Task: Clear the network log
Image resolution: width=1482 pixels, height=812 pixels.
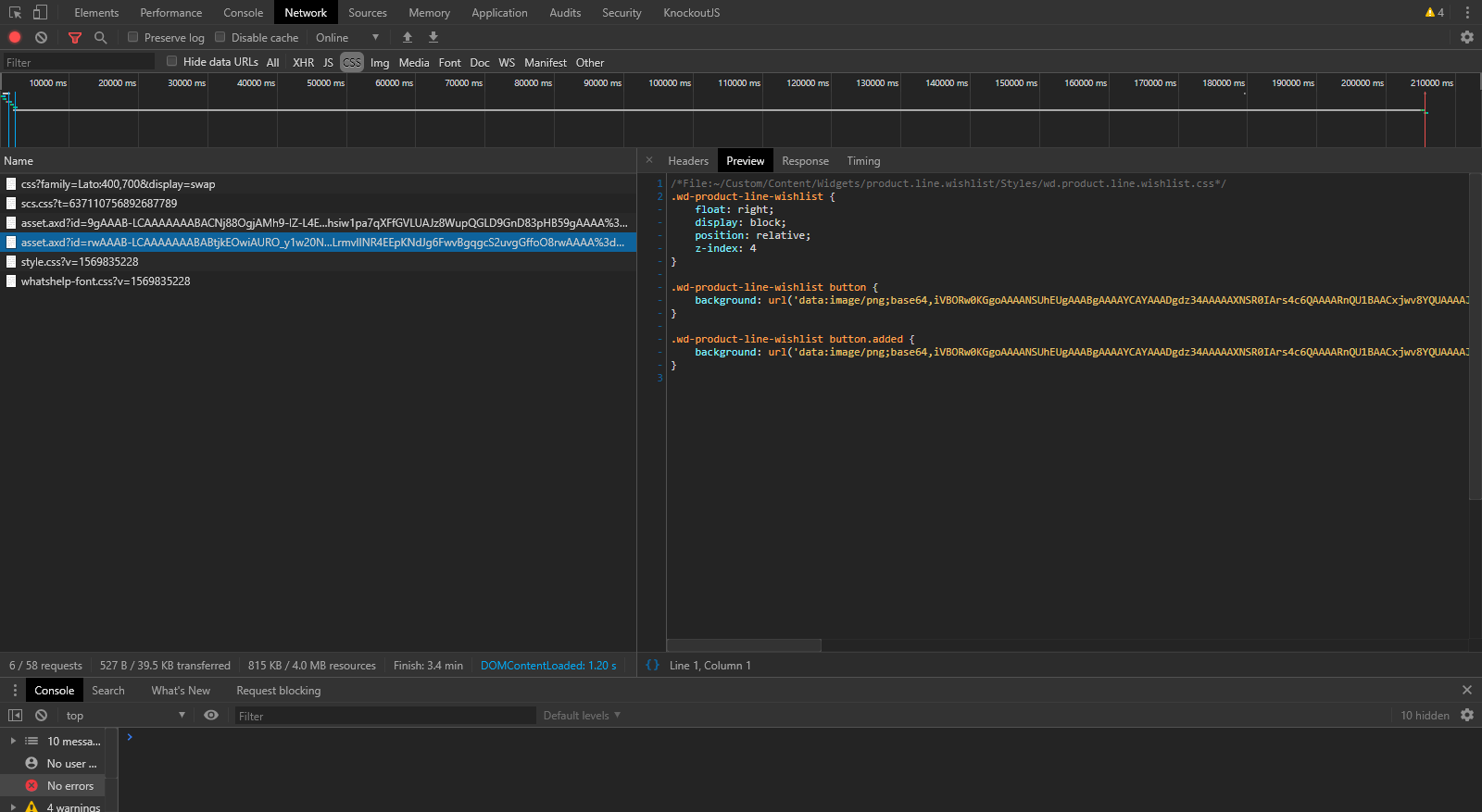Action: click(41, 38)
